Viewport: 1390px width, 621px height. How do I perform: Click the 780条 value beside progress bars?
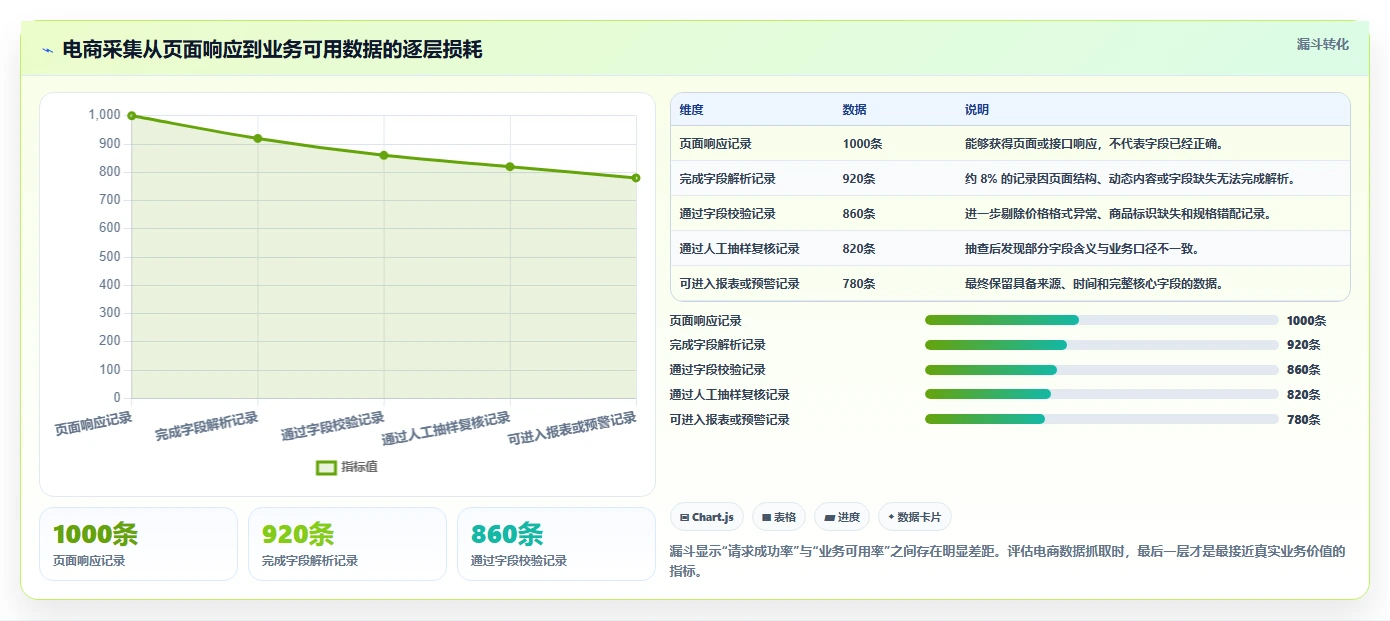click(x=1303, y=420)
